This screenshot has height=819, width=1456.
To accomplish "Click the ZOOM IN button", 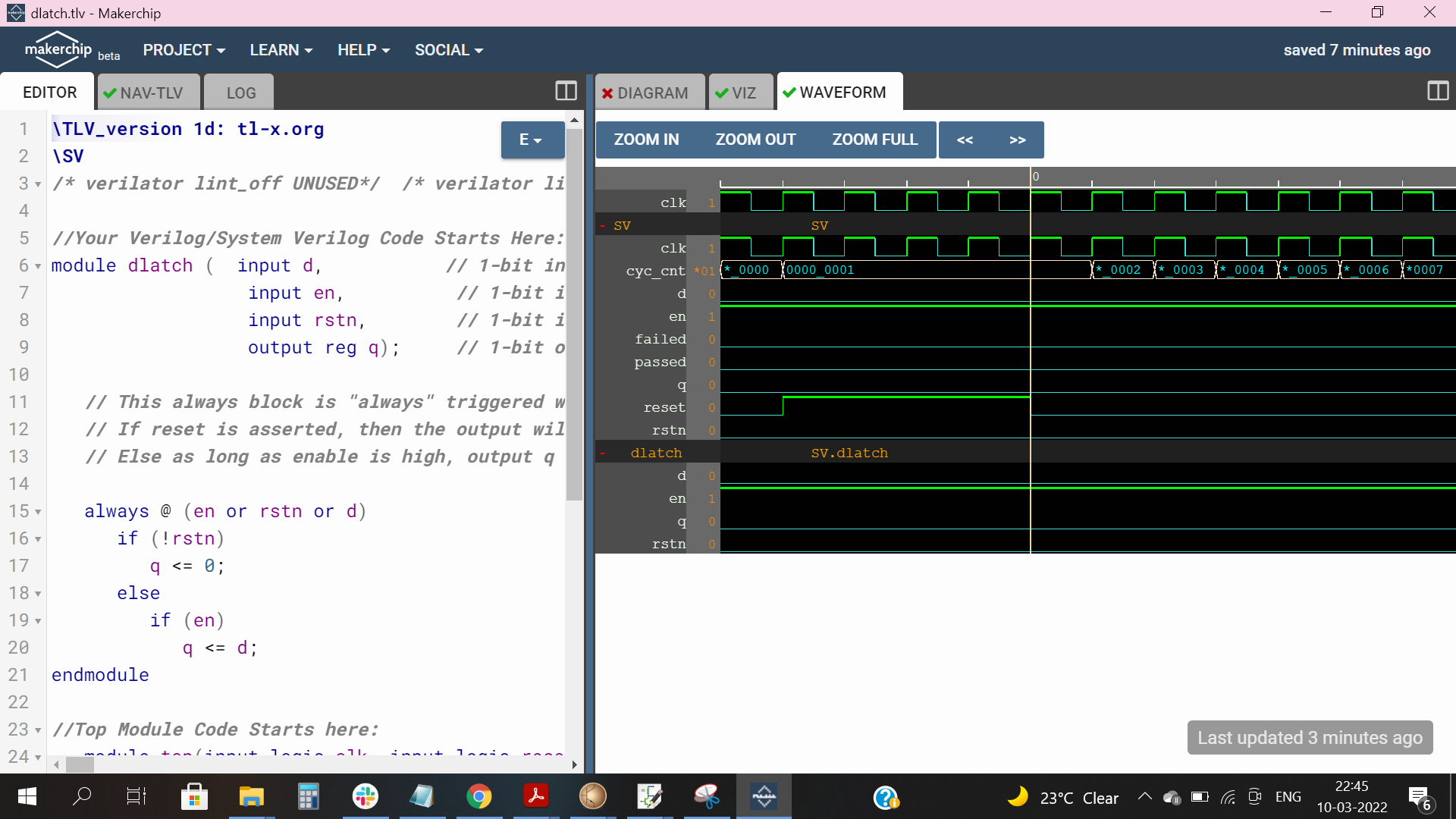I will pyautogui.click(x=646, y=140).
